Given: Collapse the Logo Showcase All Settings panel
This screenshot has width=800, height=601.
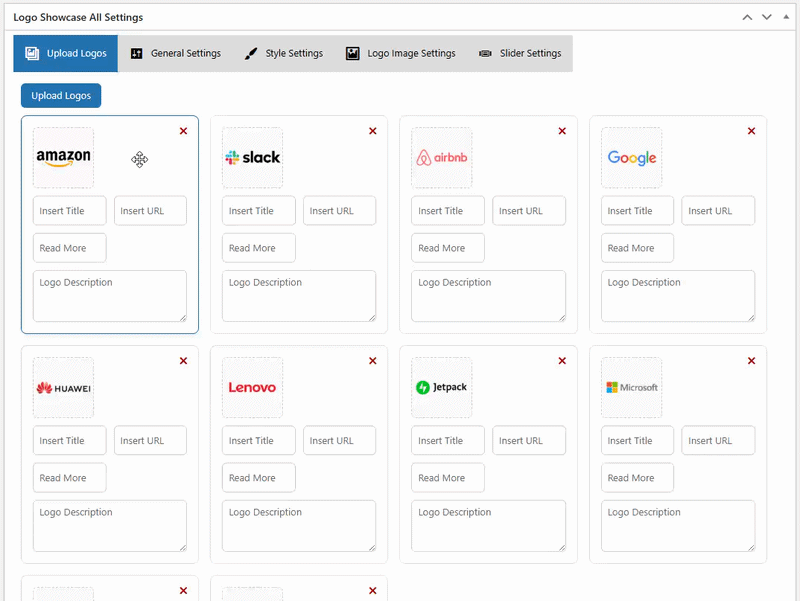Looking at the screenshot, I should coord(786,17).
